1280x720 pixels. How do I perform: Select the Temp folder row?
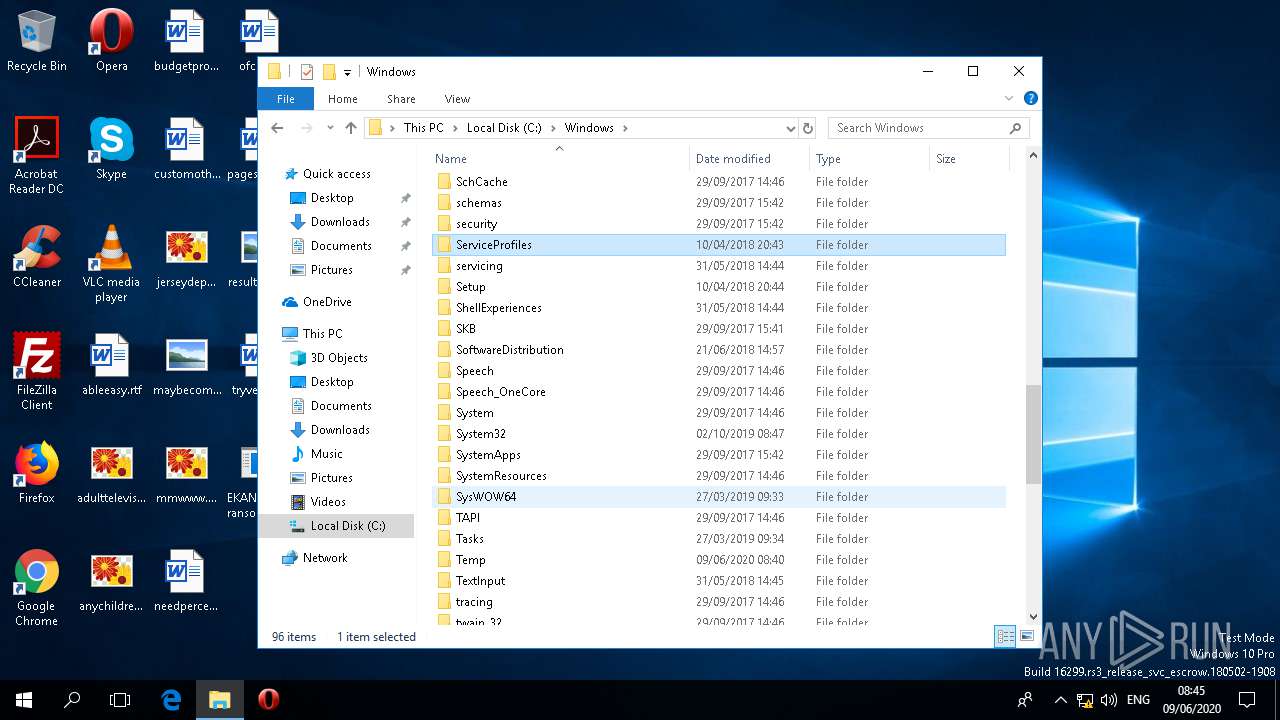coord(719,560)
